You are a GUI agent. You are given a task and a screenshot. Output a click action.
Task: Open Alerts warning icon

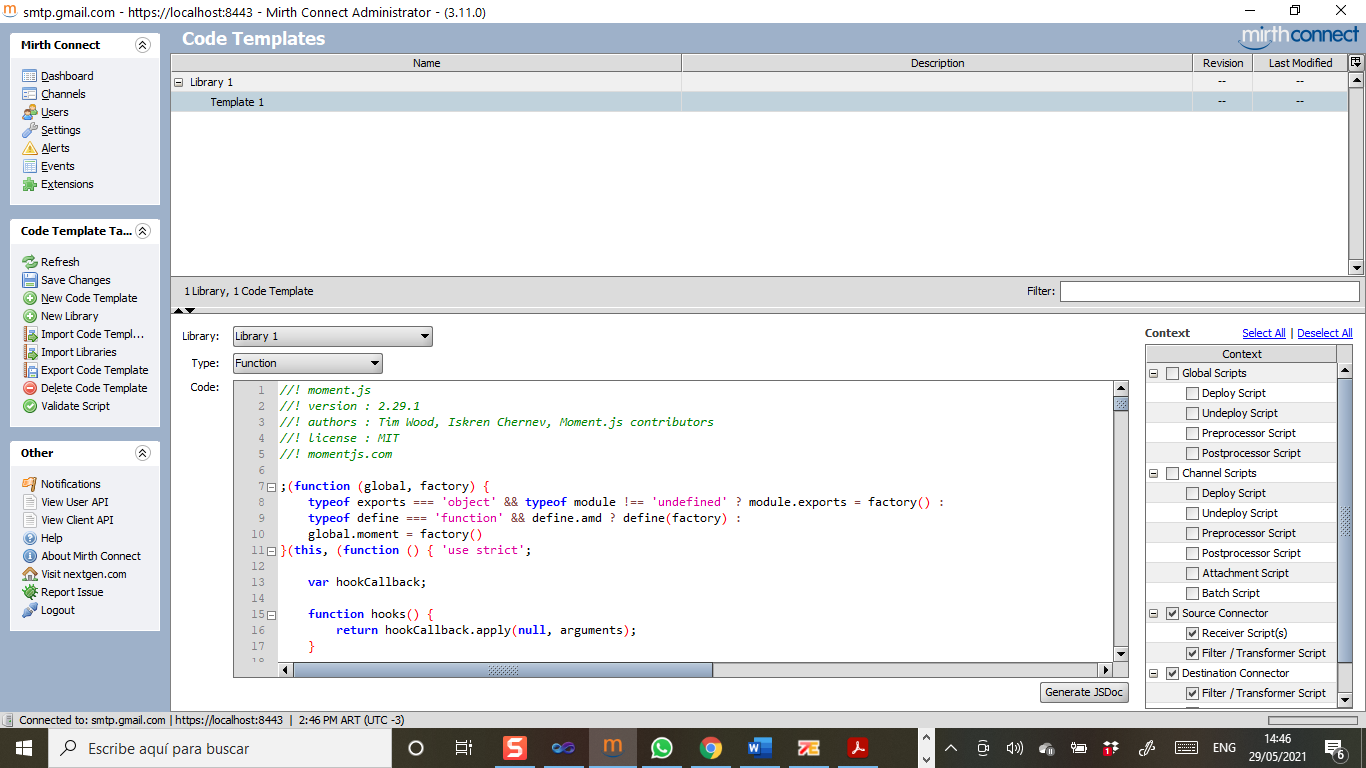point(30,148)
